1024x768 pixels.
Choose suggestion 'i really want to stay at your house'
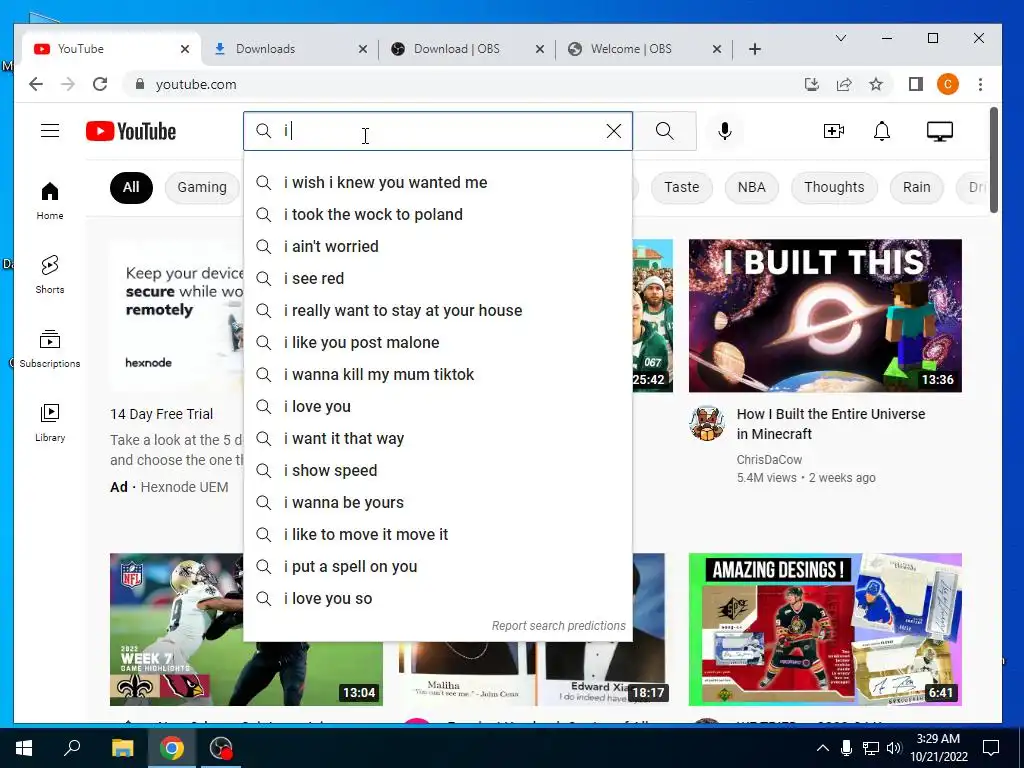click(438, 311)
